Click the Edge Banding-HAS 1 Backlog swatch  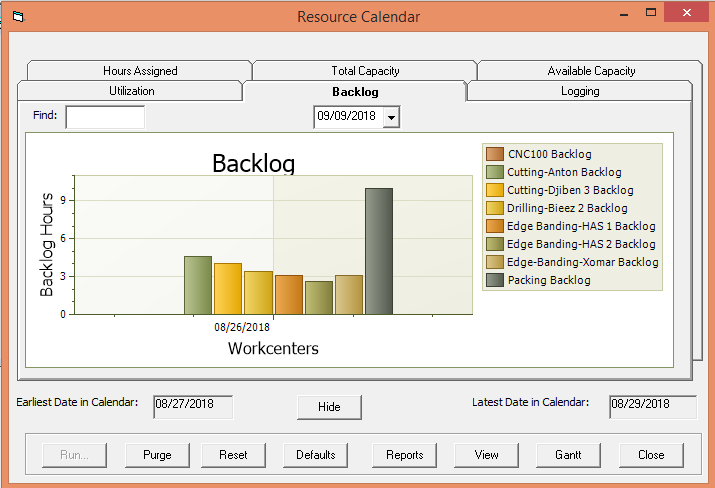pyautogui.click(x=495, y=226)
